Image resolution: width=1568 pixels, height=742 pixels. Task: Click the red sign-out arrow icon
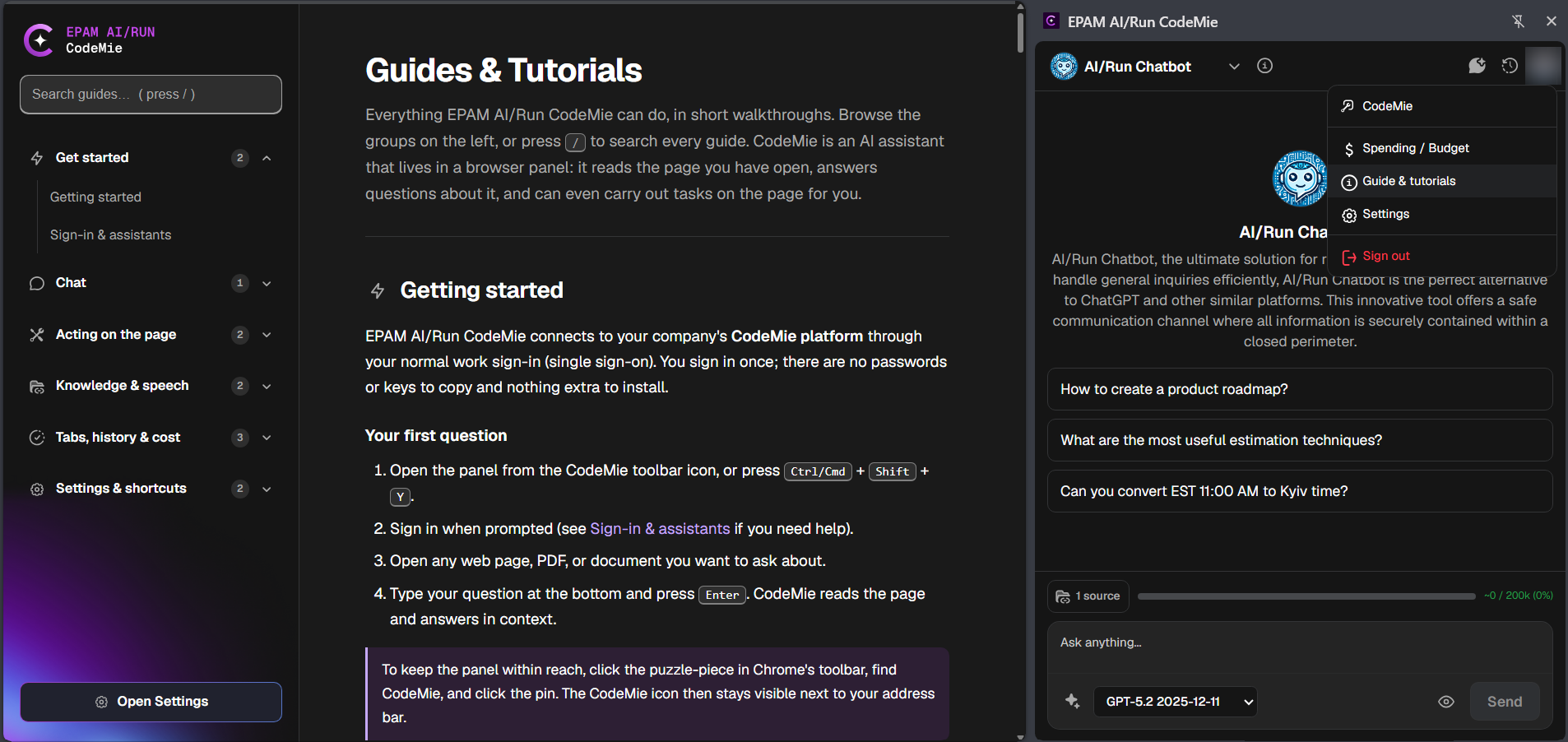click(x=1349, y=257)
